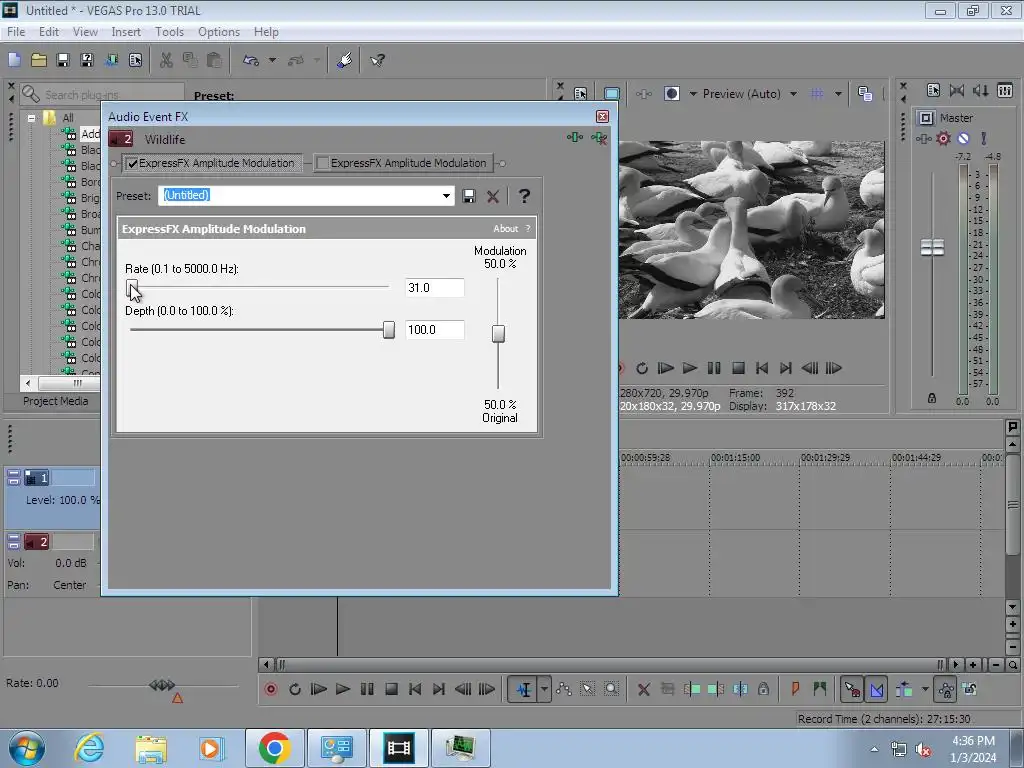Click the Open project folder icon
Screen dimensions: 1024x768
39,60
